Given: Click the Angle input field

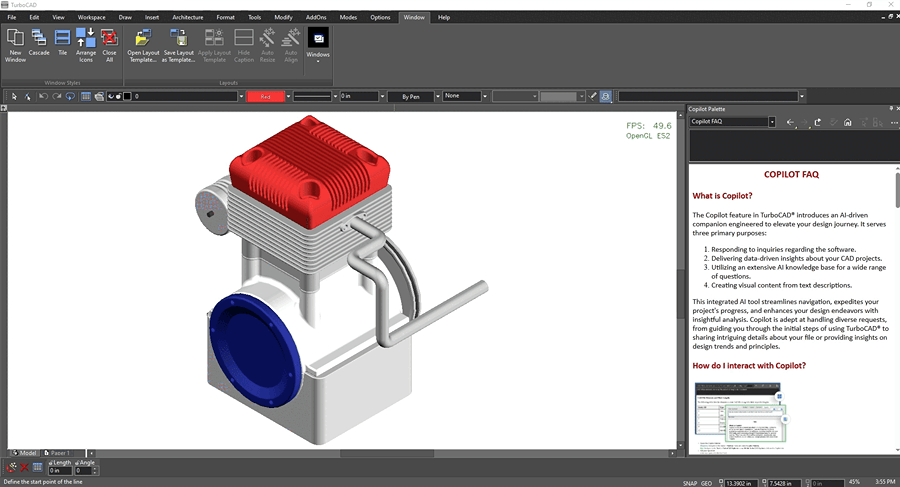Looking at the screenshot, I should pos(84,471).
